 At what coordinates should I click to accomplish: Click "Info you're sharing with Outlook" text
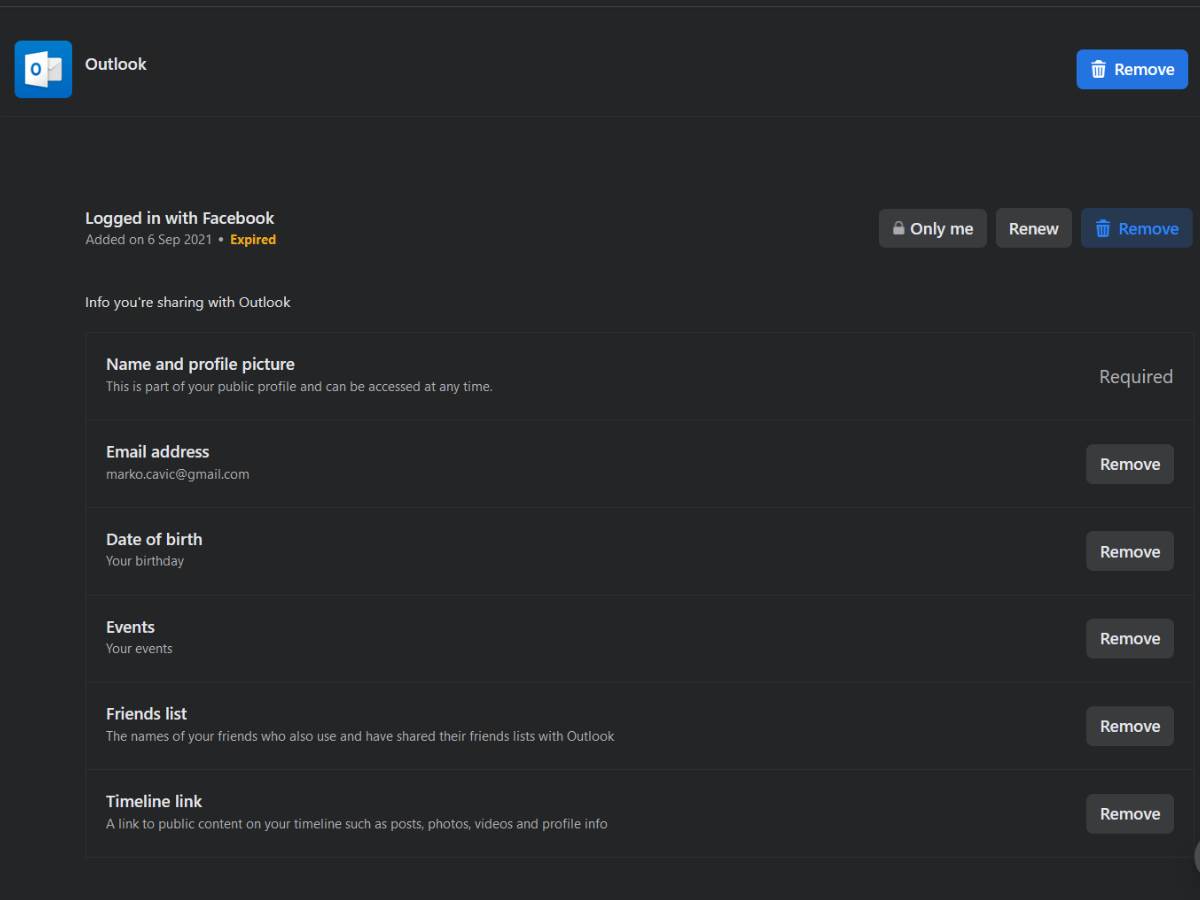[x=187, y=302]
